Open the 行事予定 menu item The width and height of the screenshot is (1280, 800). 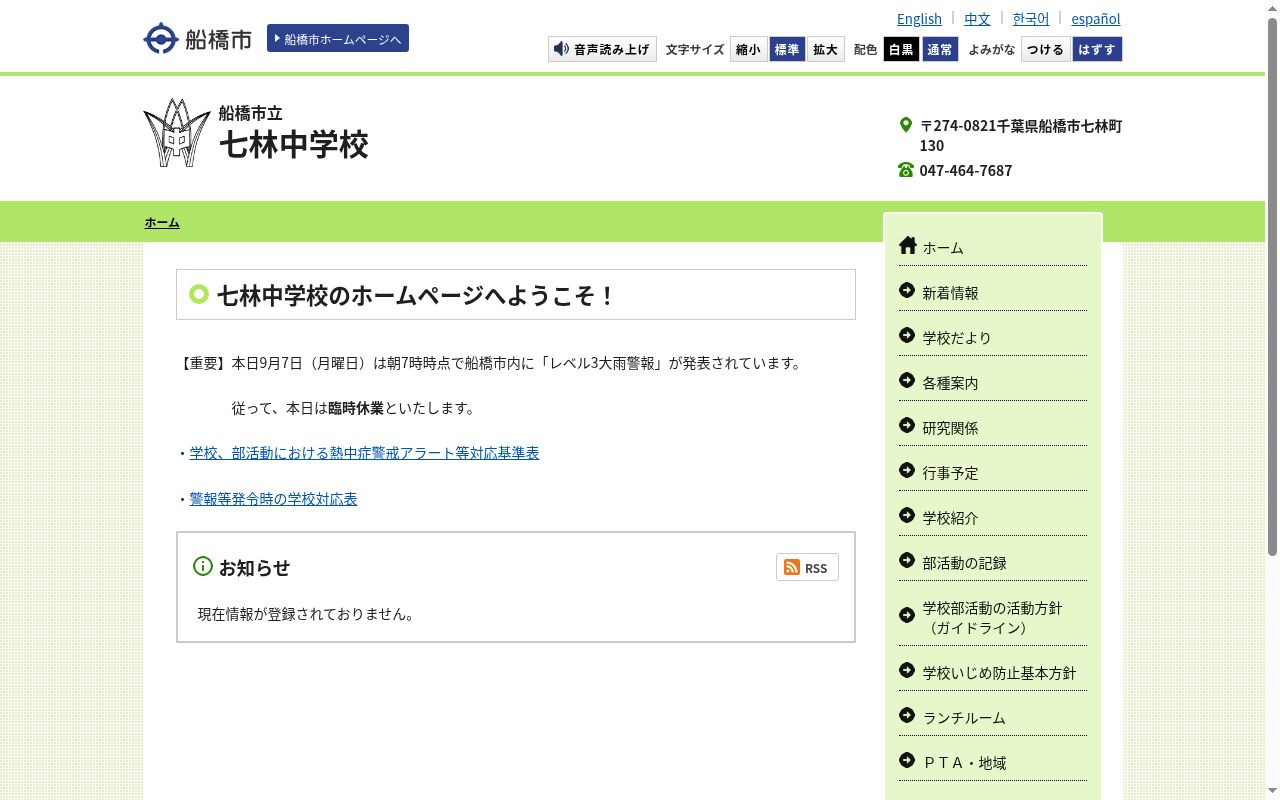(x=950, y=473)
